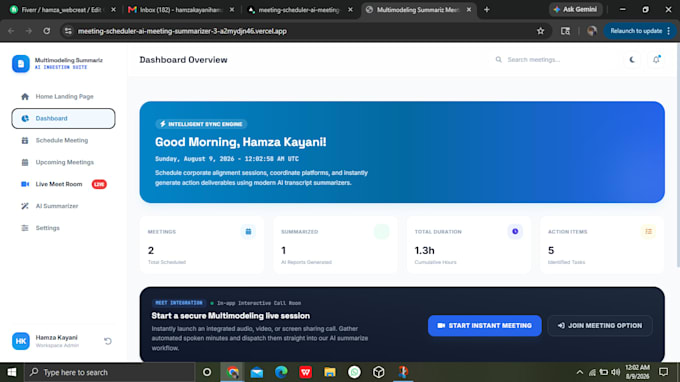Open the notifications bell
Viewport: 680px width, 382px height.
tap(656, 60)
